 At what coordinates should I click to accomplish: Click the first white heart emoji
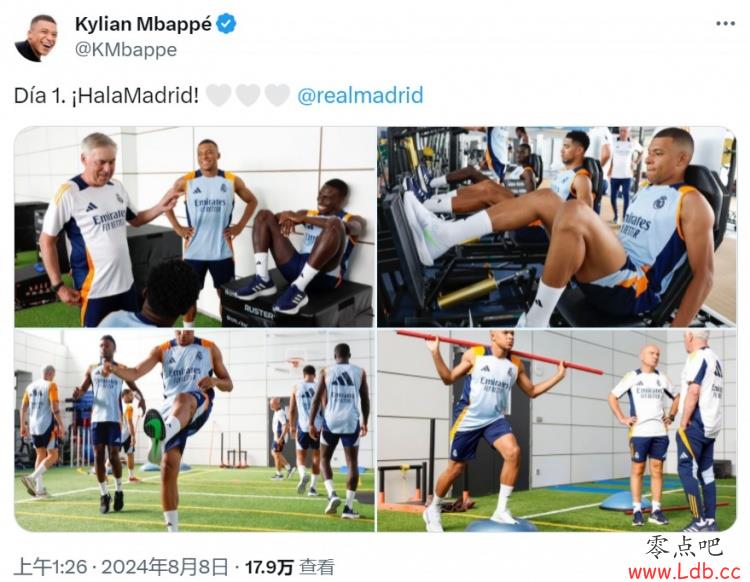pos(219,95)
